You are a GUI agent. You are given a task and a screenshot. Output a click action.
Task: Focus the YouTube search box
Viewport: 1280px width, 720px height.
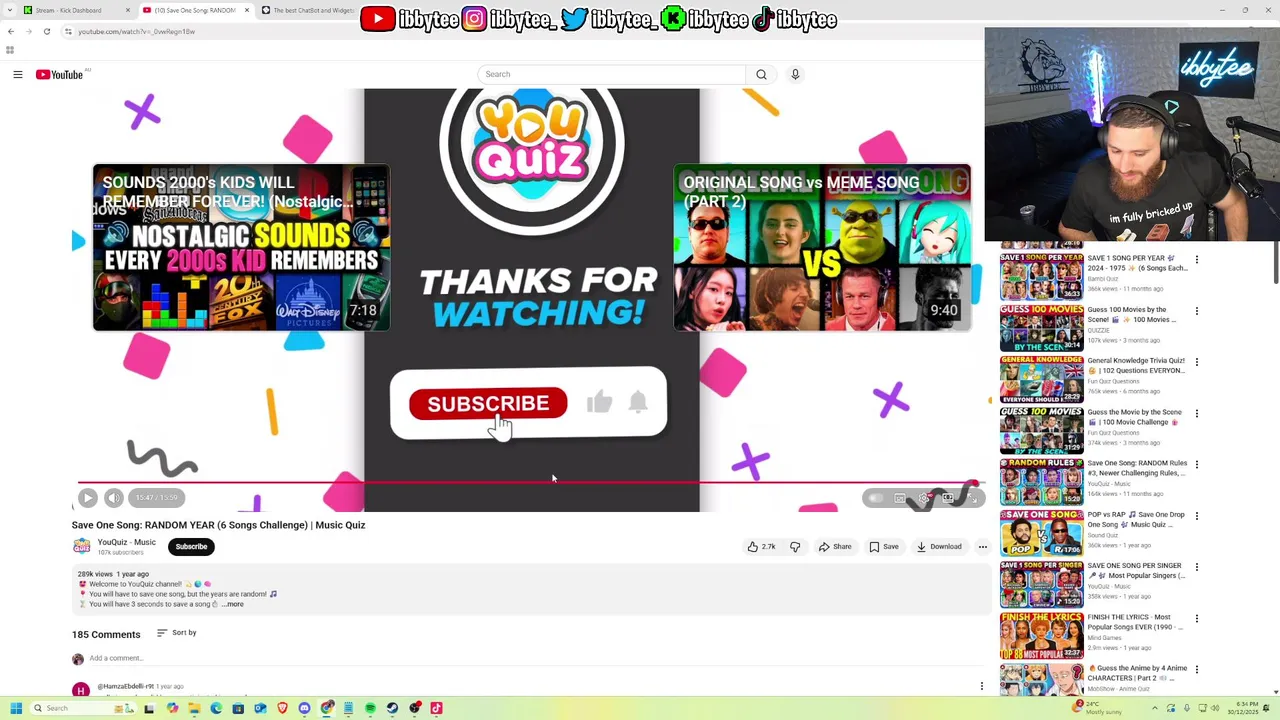612,74
